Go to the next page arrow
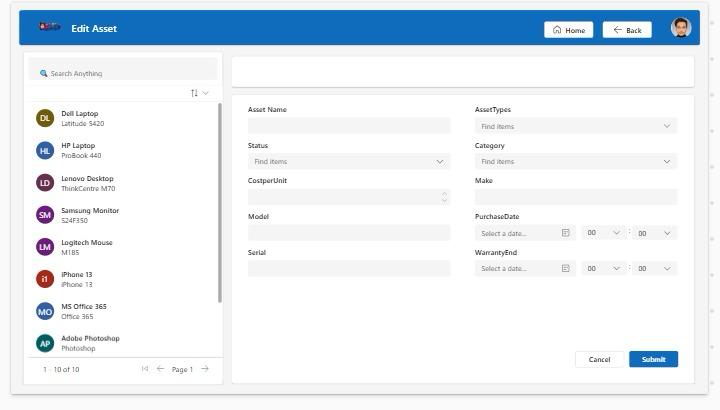 pos(205,369)
